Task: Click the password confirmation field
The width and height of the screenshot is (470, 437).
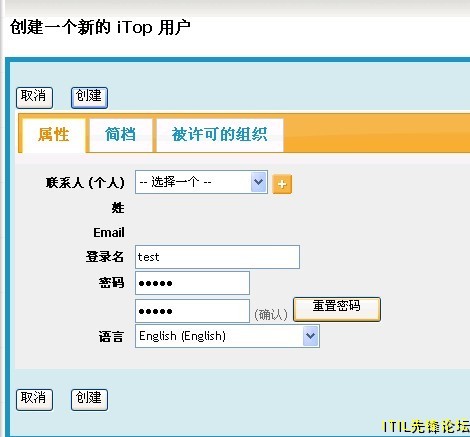Action: tap(192, 311)
